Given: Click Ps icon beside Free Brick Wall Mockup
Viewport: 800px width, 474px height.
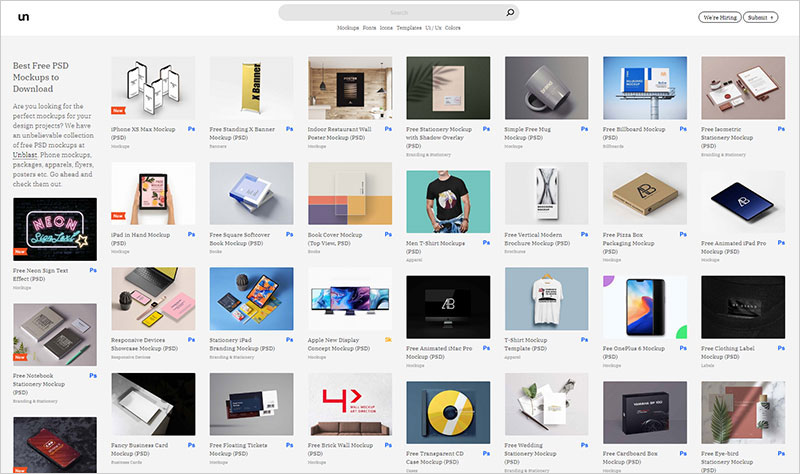Looking at the screenshot, I should (388, 445).
